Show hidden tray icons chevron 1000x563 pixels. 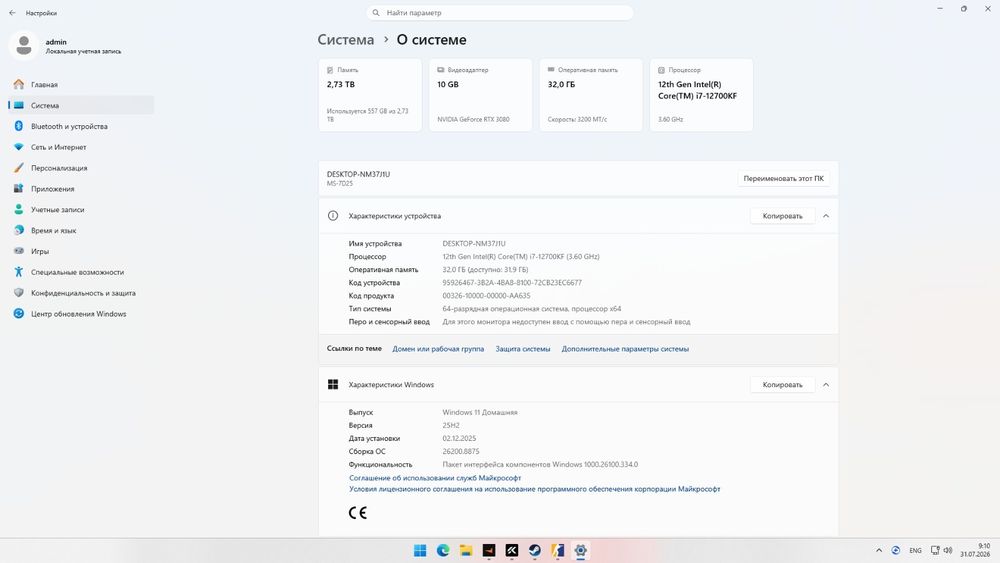click(879, 550)
